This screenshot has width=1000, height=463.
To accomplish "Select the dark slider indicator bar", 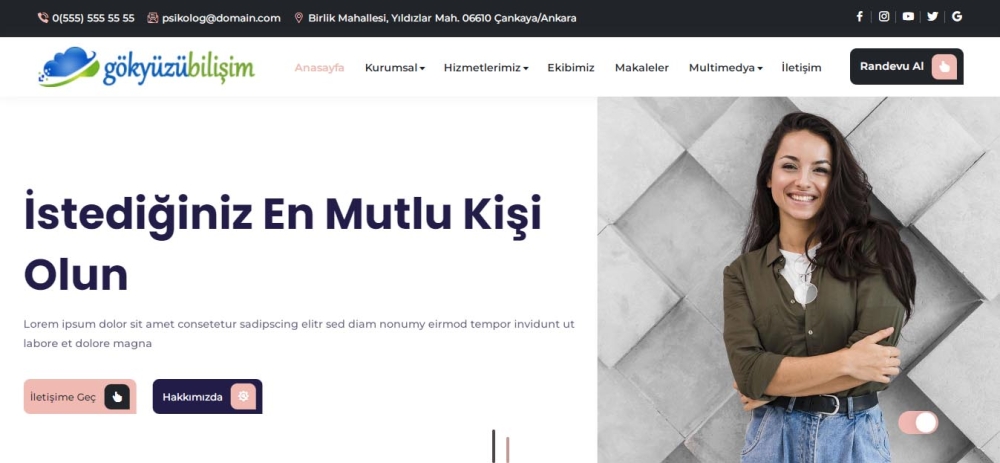I will [x=494, y=446].
